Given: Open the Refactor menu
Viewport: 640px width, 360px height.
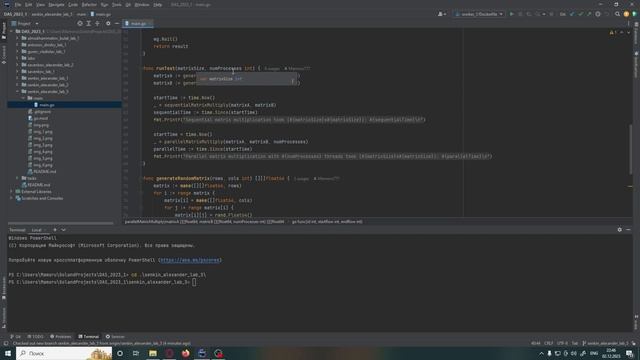Looking at the screenshot, I should click(89, 4).
